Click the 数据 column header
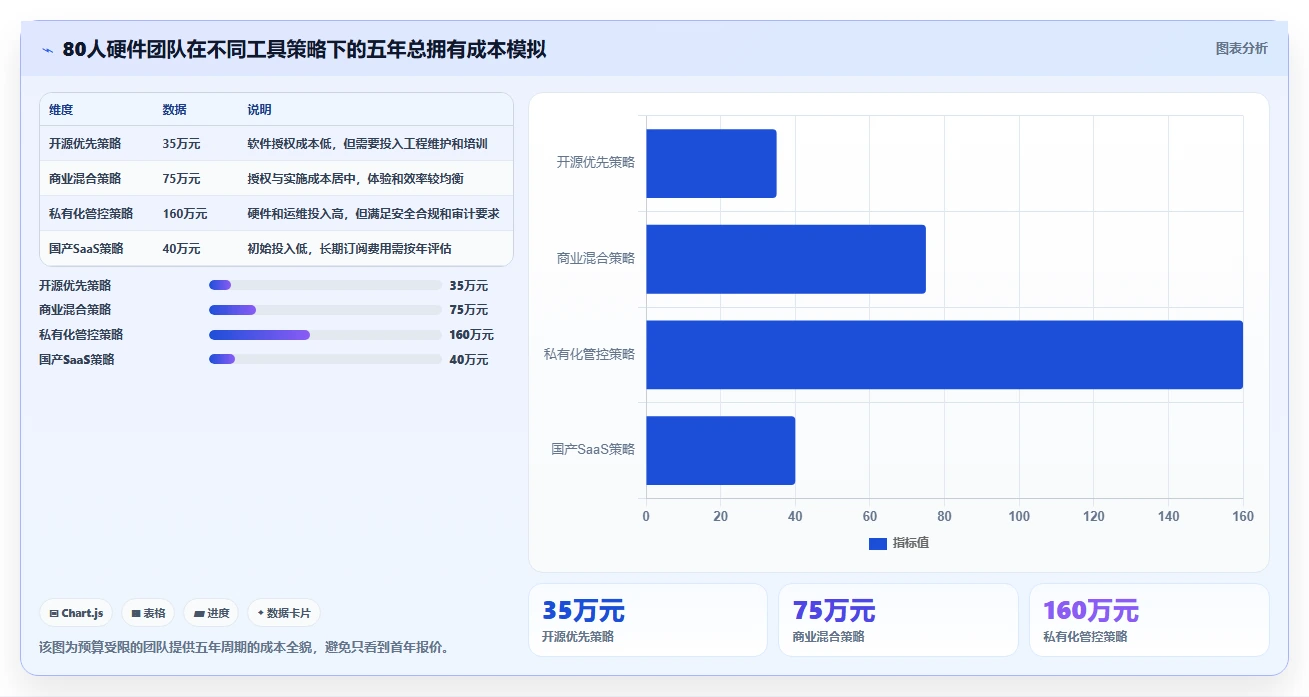1309x697 pixels. (174, 110)
